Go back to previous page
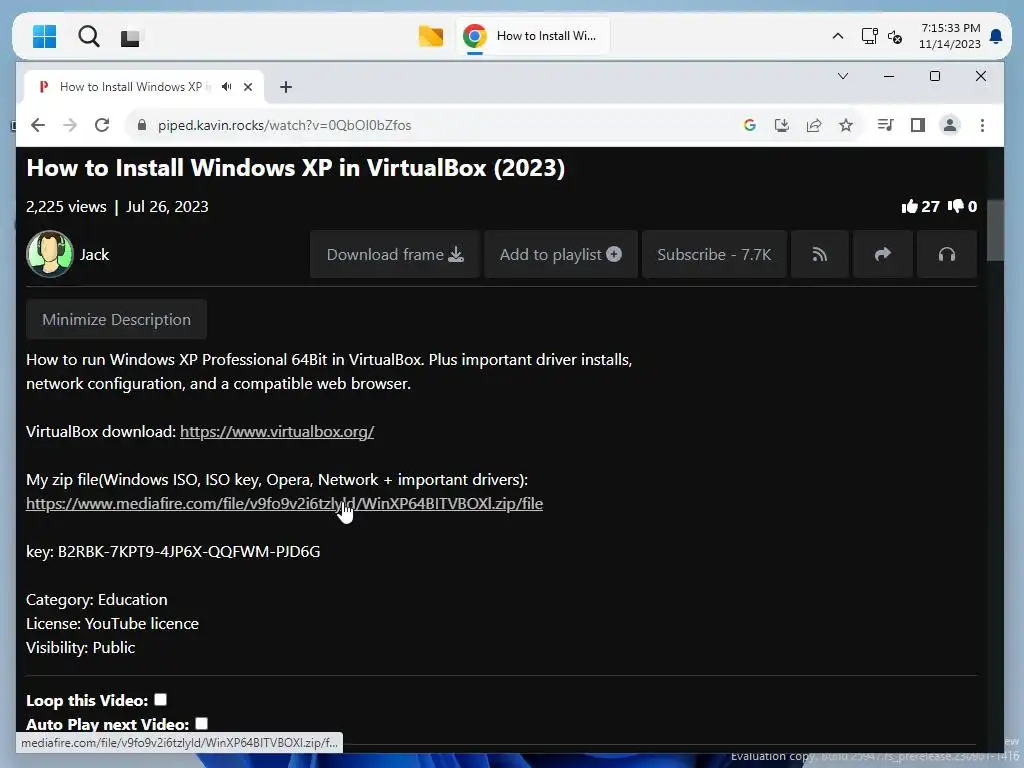Viewport: 1024px width, 768px height. coord(38,125)
